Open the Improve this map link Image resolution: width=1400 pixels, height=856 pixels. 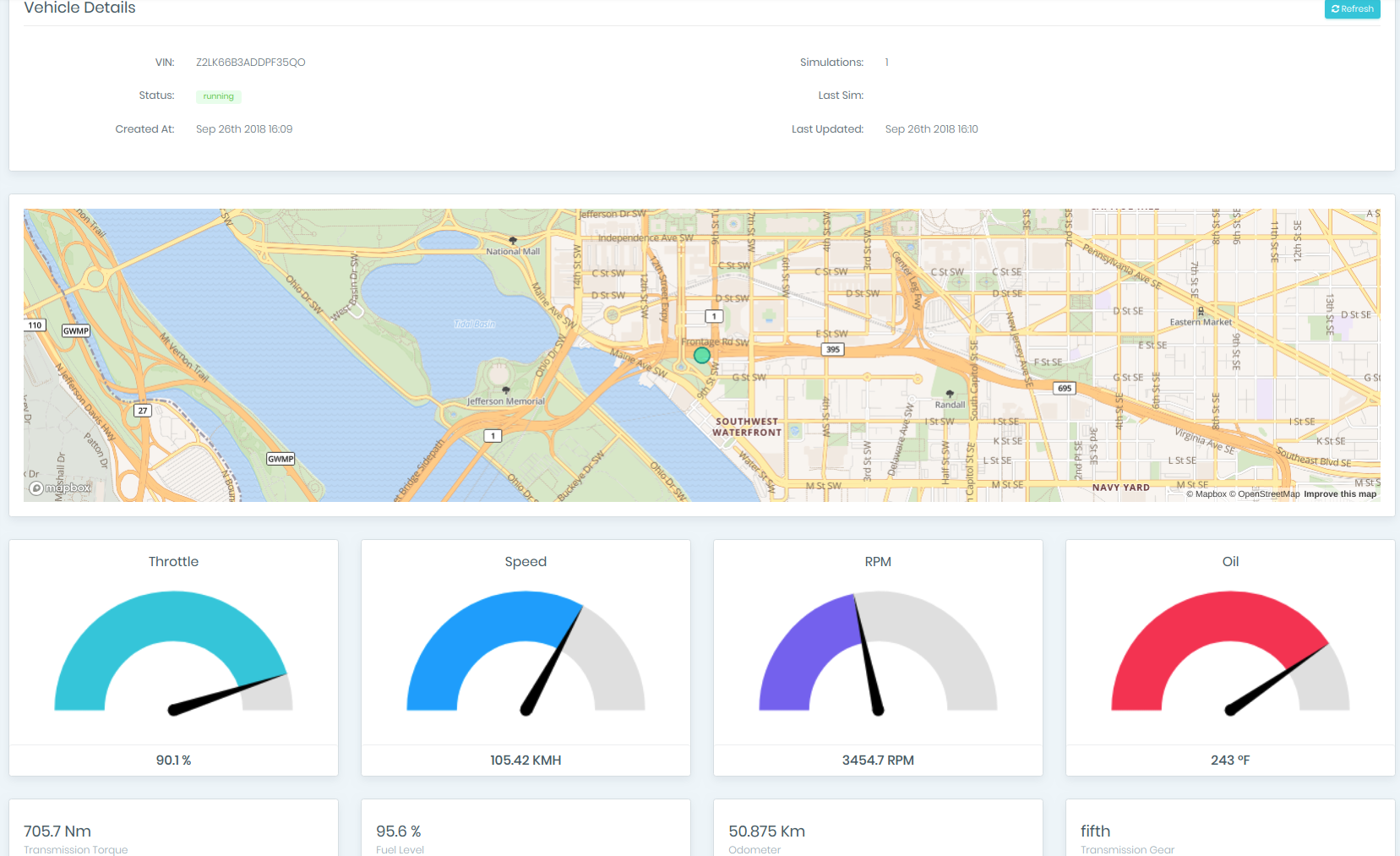pos(1339,494)
